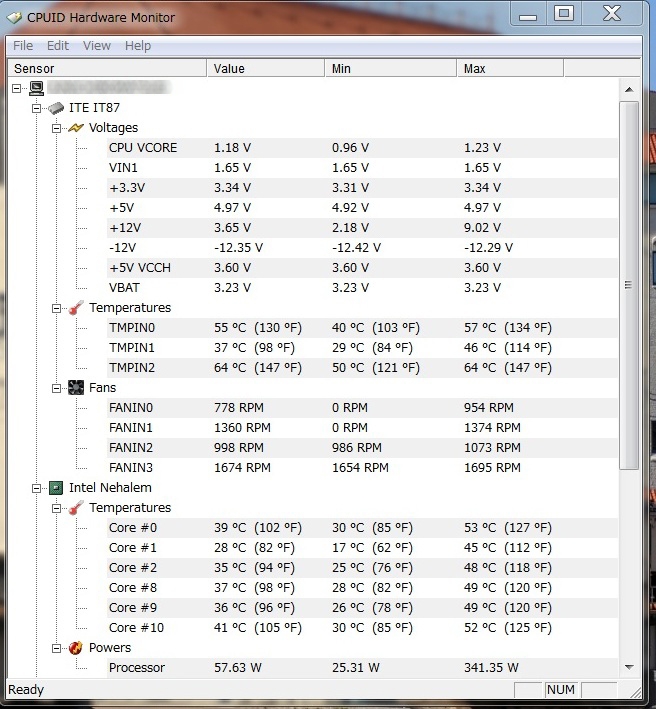Select the +12V row
The width and height of the screenshot is (656, 709).
[x=362, y=227]
